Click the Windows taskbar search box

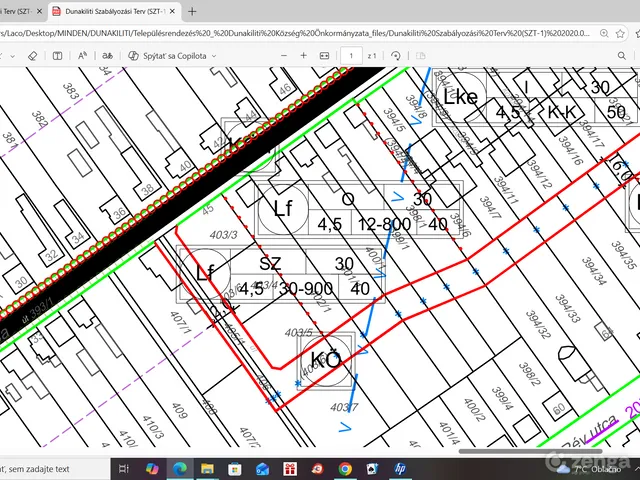point(50,467)
